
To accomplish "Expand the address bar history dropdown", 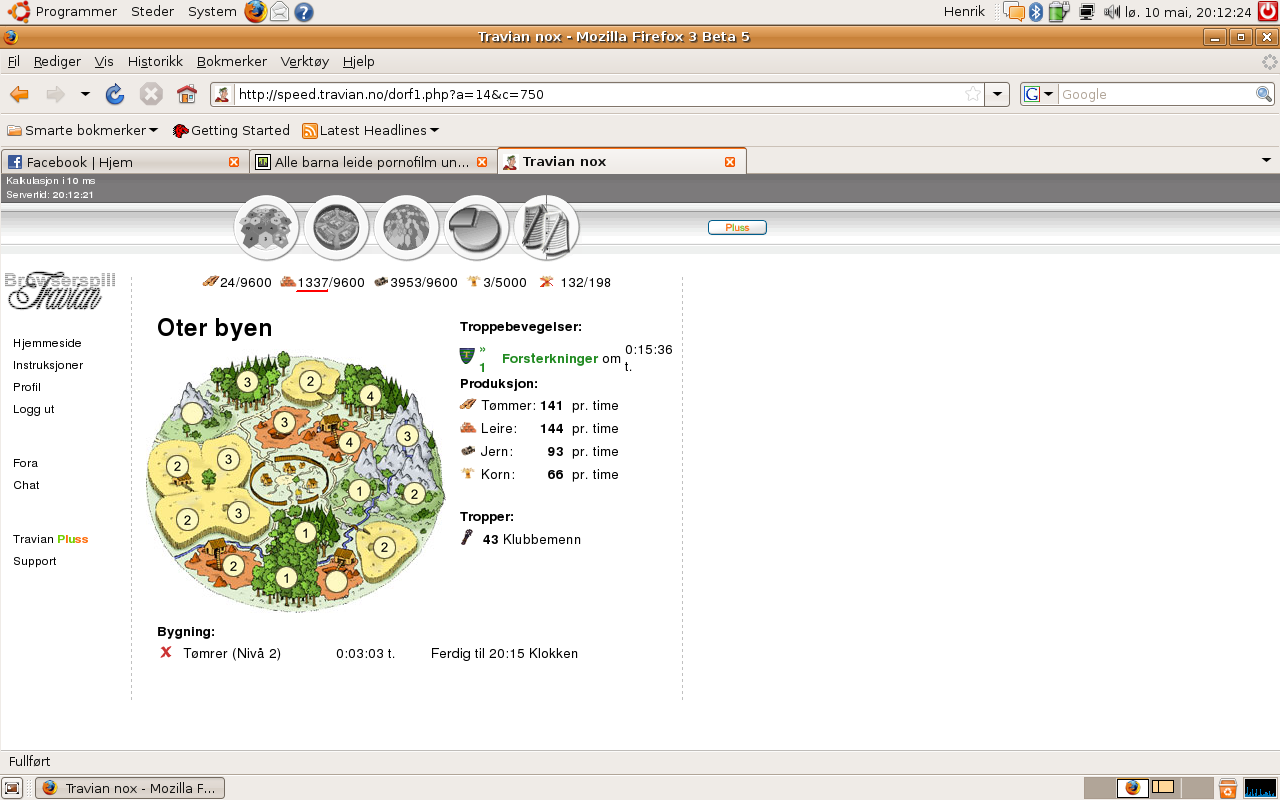I will click(x=997, y=94).
